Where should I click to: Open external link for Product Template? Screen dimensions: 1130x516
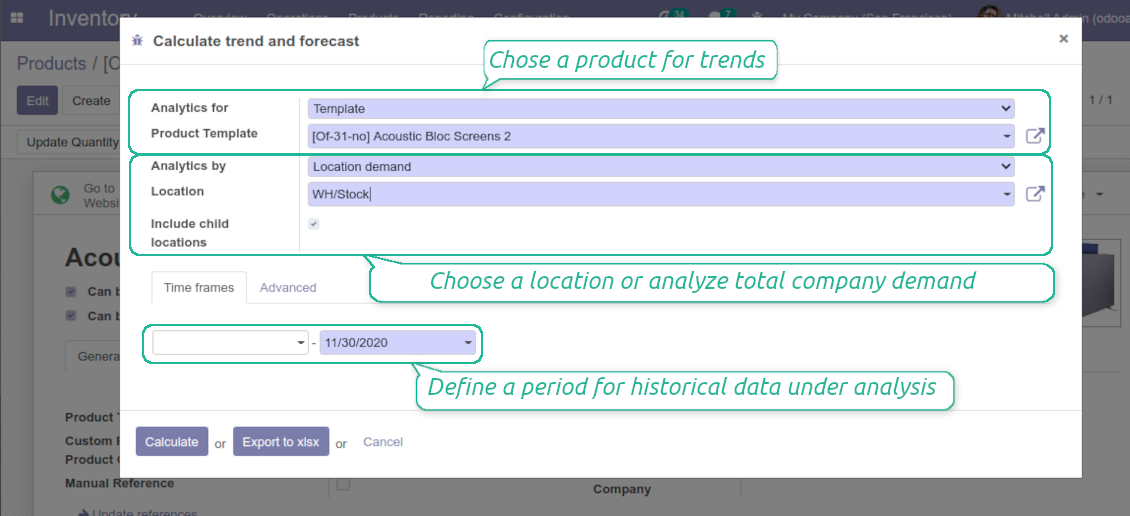[1035, 135]
